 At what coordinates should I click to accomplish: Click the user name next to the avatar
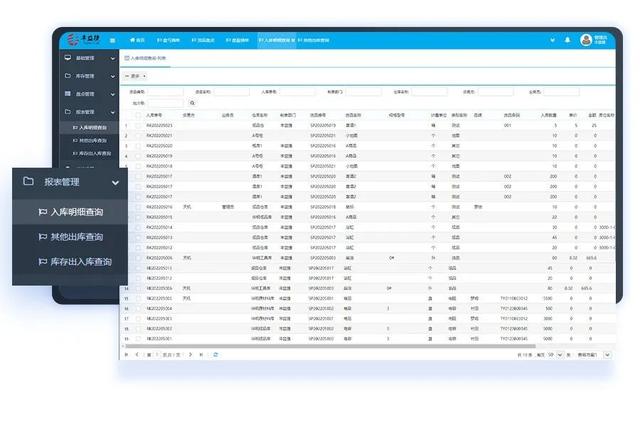600,40
